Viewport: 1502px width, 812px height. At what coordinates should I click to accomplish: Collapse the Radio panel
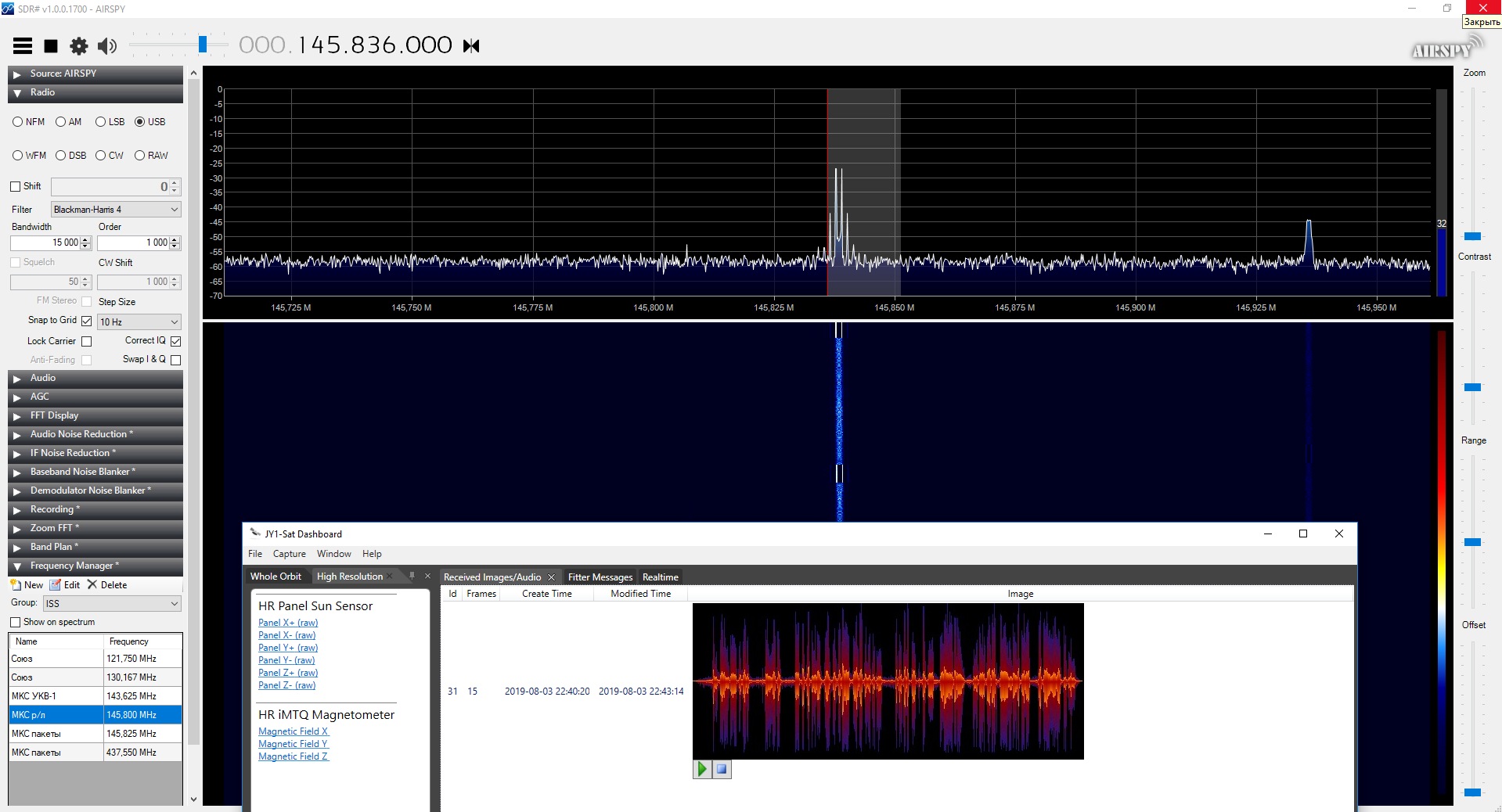click(x=95, y=92)
